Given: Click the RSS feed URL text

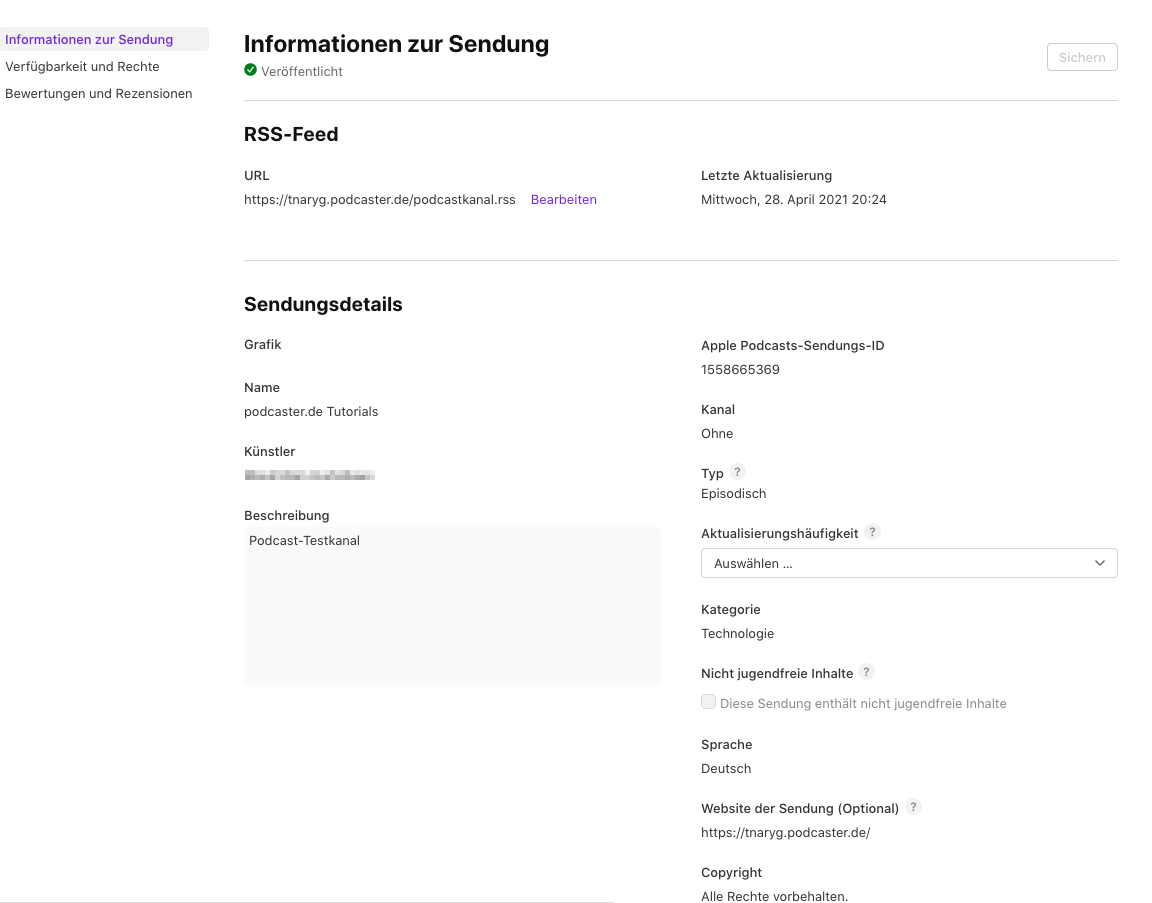Looking at the screenshot, I should 379,199.
